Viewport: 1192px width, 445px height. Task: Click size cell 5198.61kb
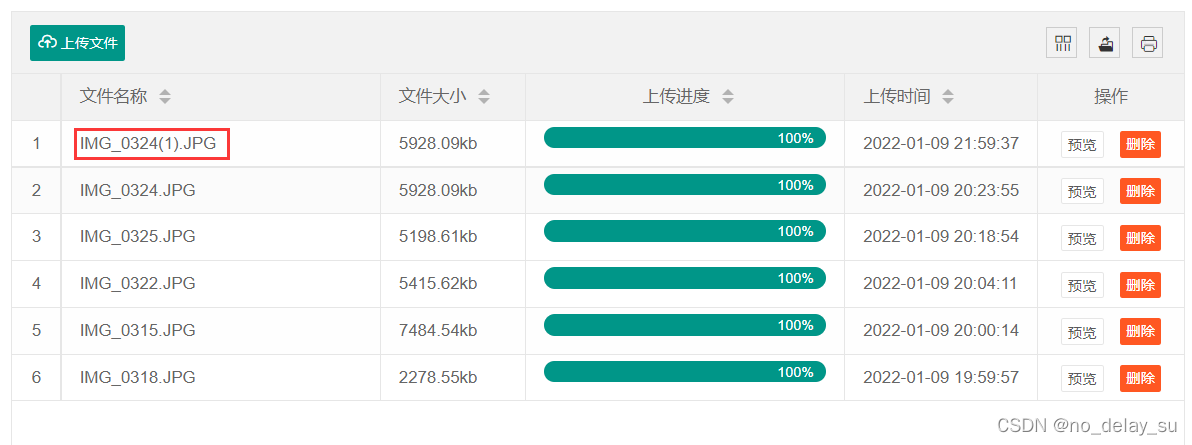pyautogui.click(x=438, y=237)
